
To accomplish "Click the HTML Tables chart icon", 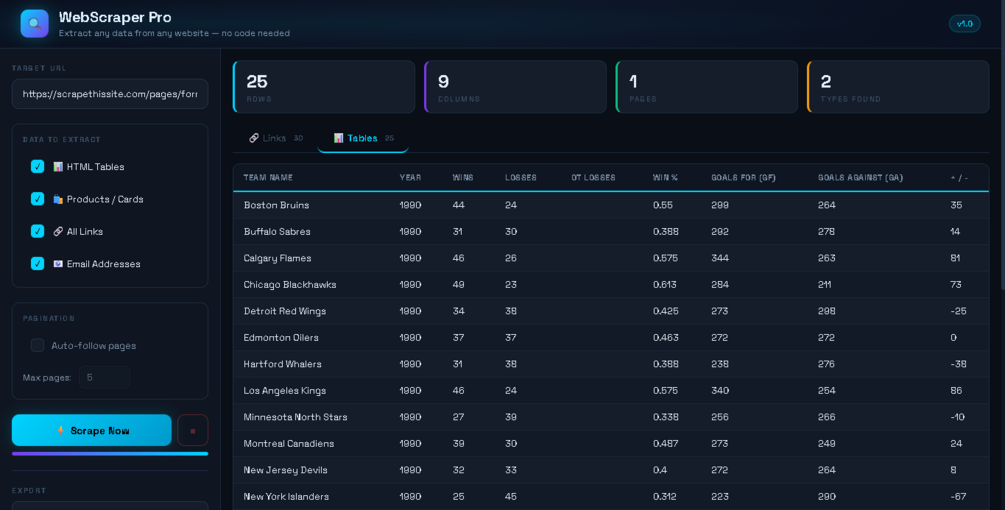I will 58,167.
